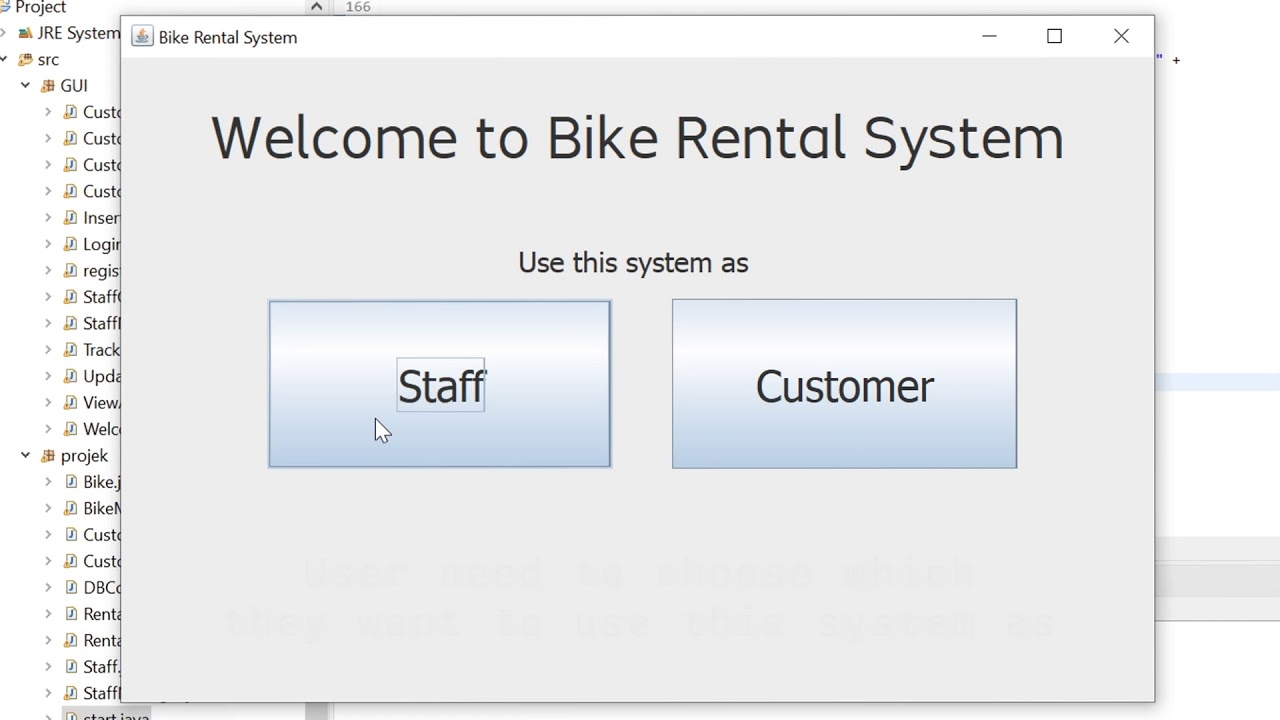
Task: Expand the Upda file tree arrow
Action: click(x=48, y=376)
